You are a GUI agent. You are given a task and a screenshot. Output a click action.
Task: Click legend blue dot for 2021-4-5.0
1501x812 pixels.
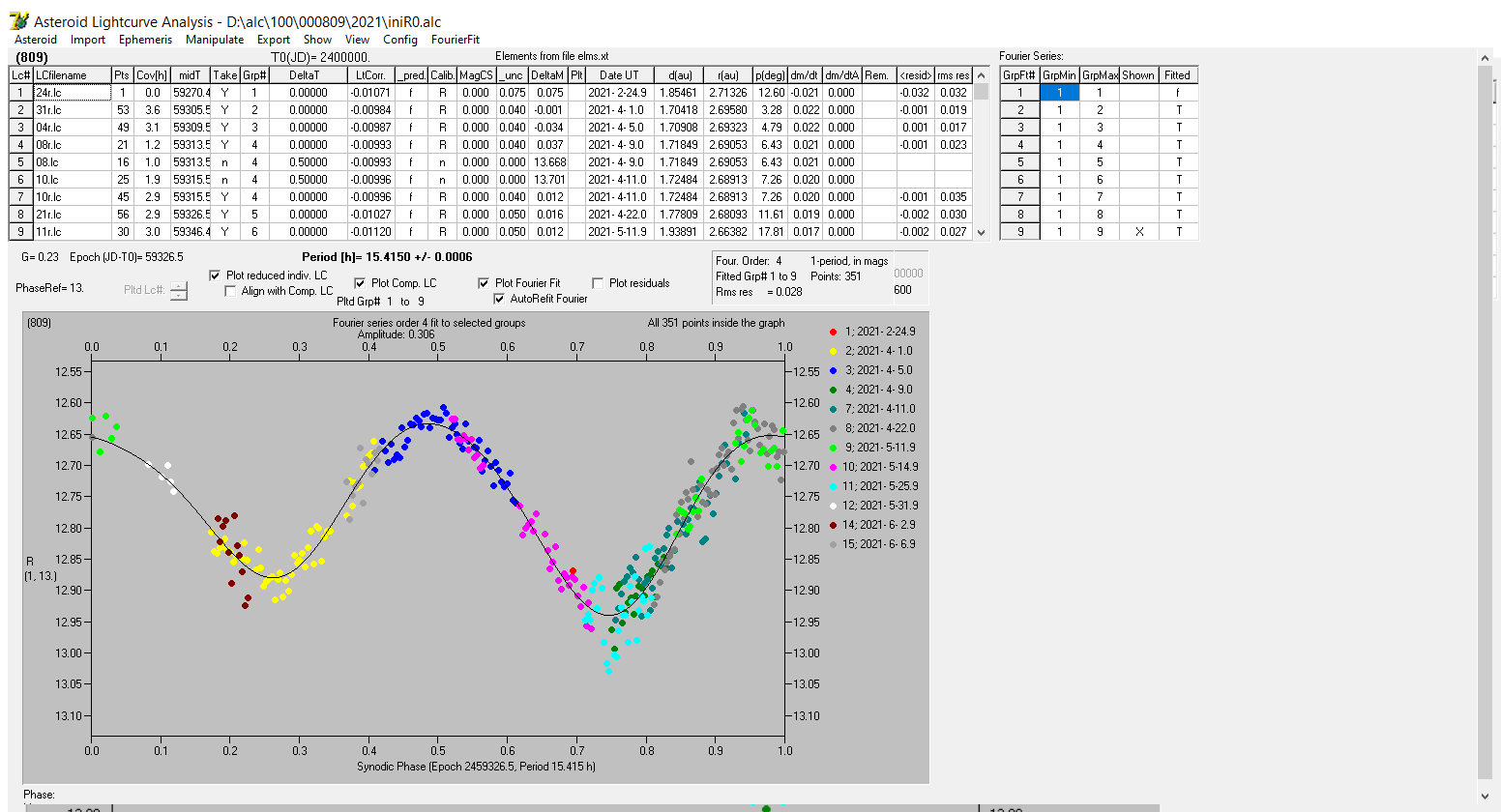tap(833, 370)
